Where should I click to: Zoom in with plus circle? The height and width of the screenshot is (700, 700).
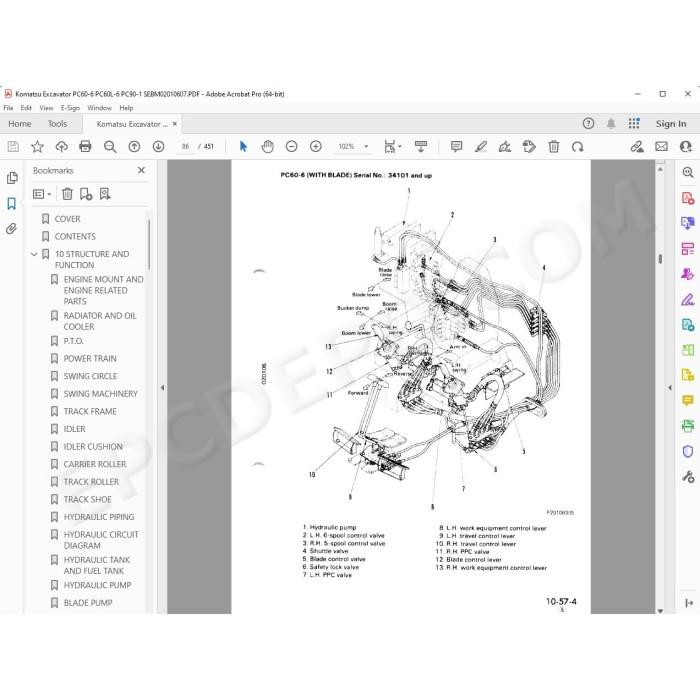[x=316, y=146]
